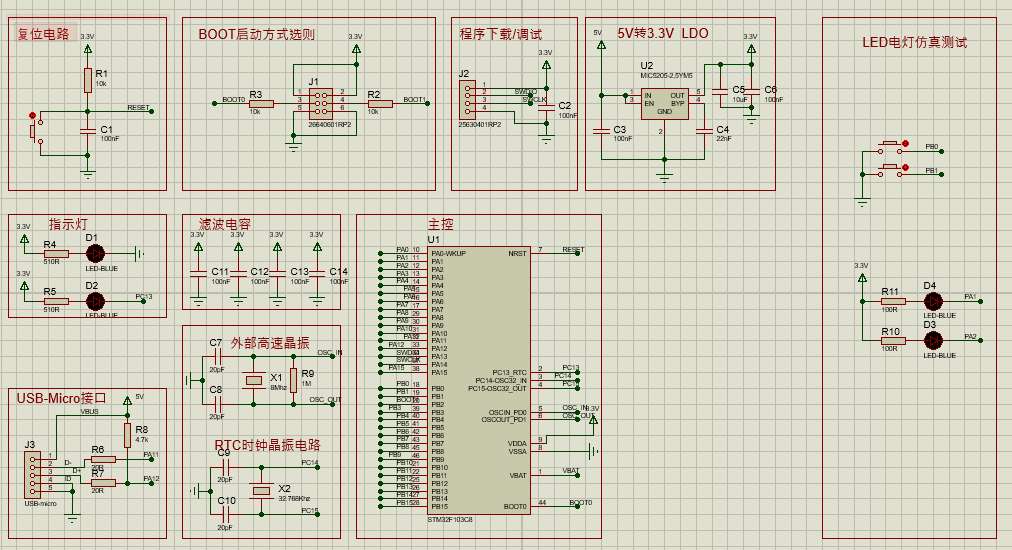Select resistor R3 10k

(261, 103)
